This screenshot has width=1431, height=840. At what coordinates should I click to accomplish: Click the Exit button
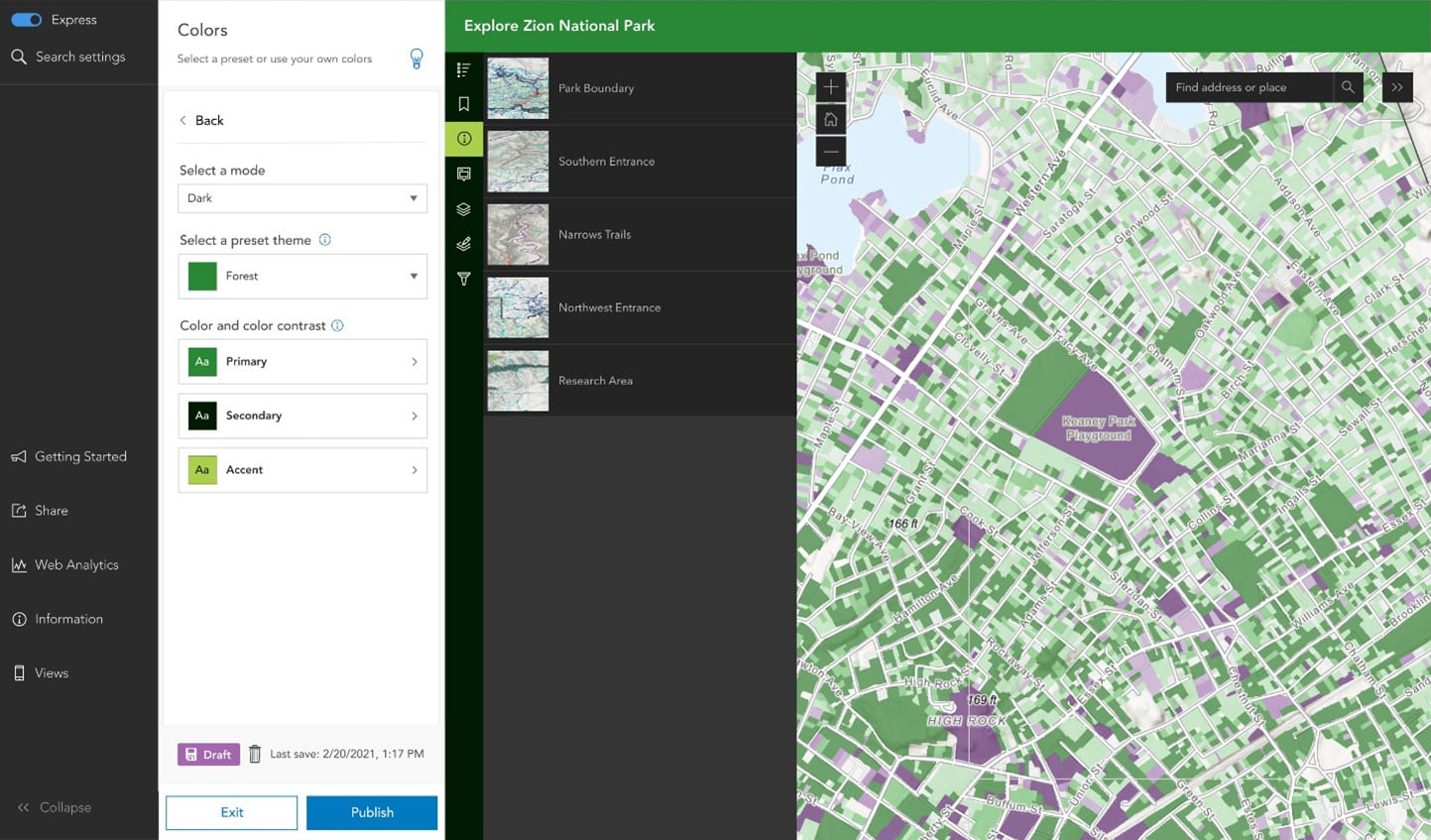coord(231,812)
